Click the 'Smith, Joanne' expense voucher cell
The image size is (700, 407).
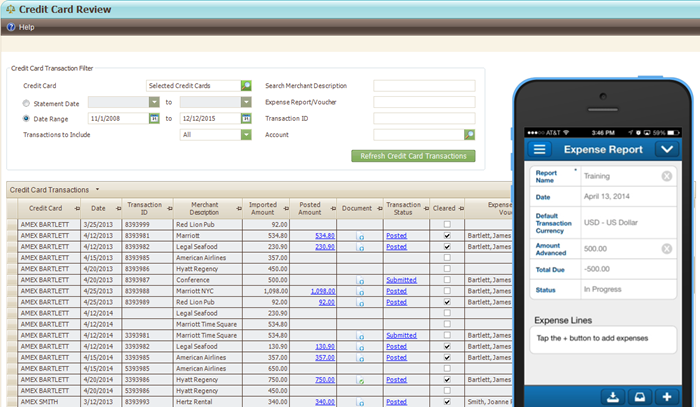[489, 402]
